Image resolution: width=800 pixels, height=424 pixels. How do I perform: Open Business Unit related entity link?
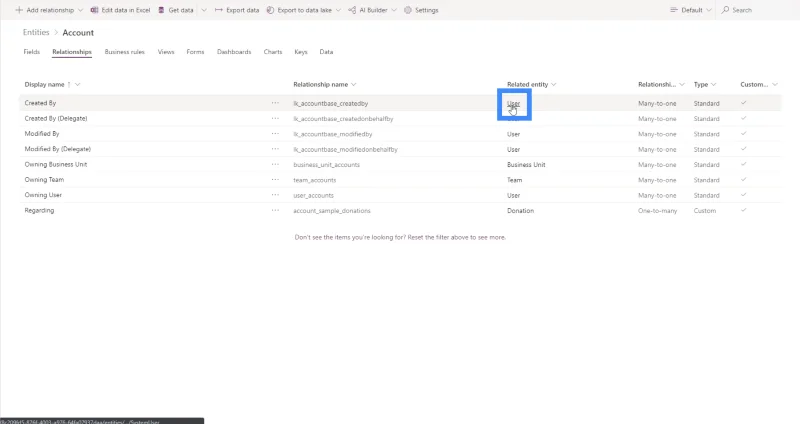(x=526, y=165)
